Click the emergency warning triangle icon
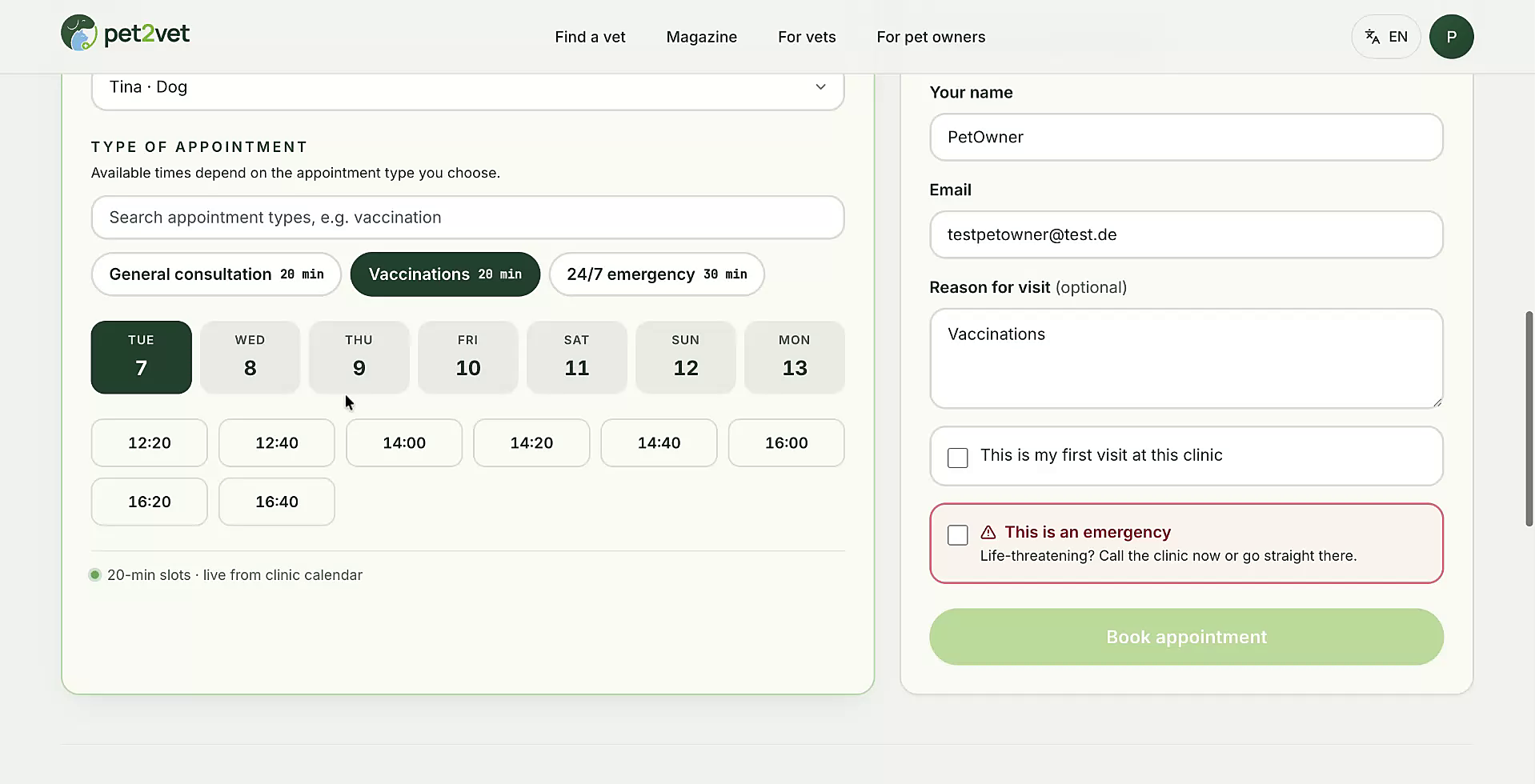1535x784 pixels. point(988,532)
